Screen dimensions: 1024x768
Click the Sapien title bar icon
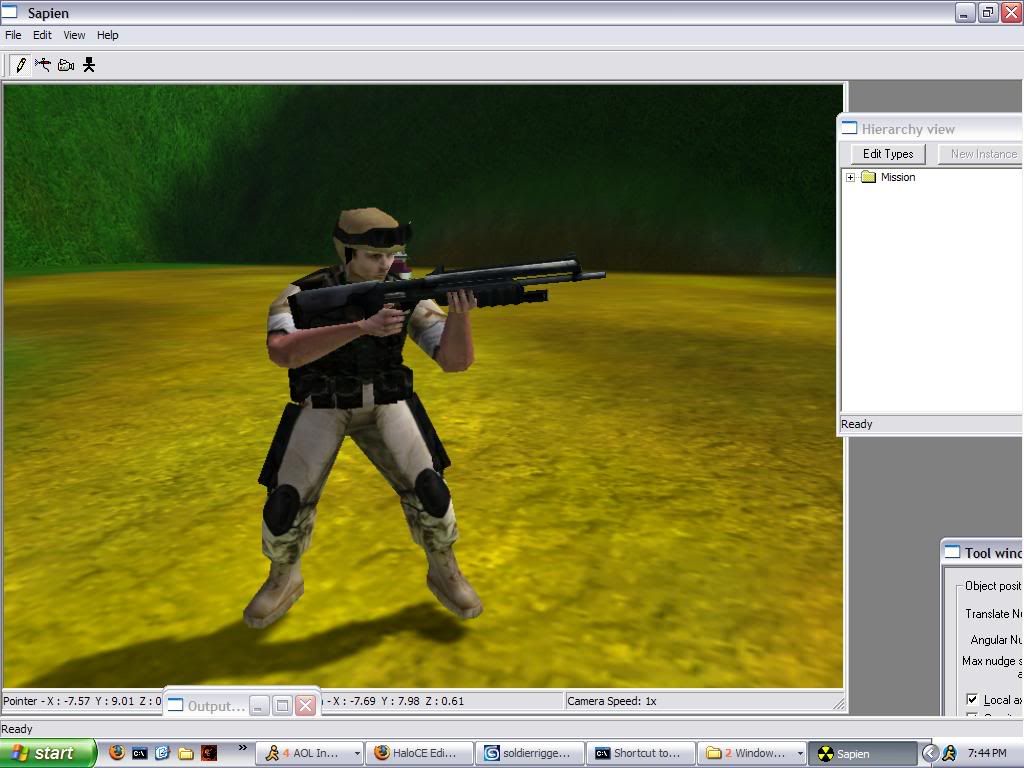[x=9, y=12]
